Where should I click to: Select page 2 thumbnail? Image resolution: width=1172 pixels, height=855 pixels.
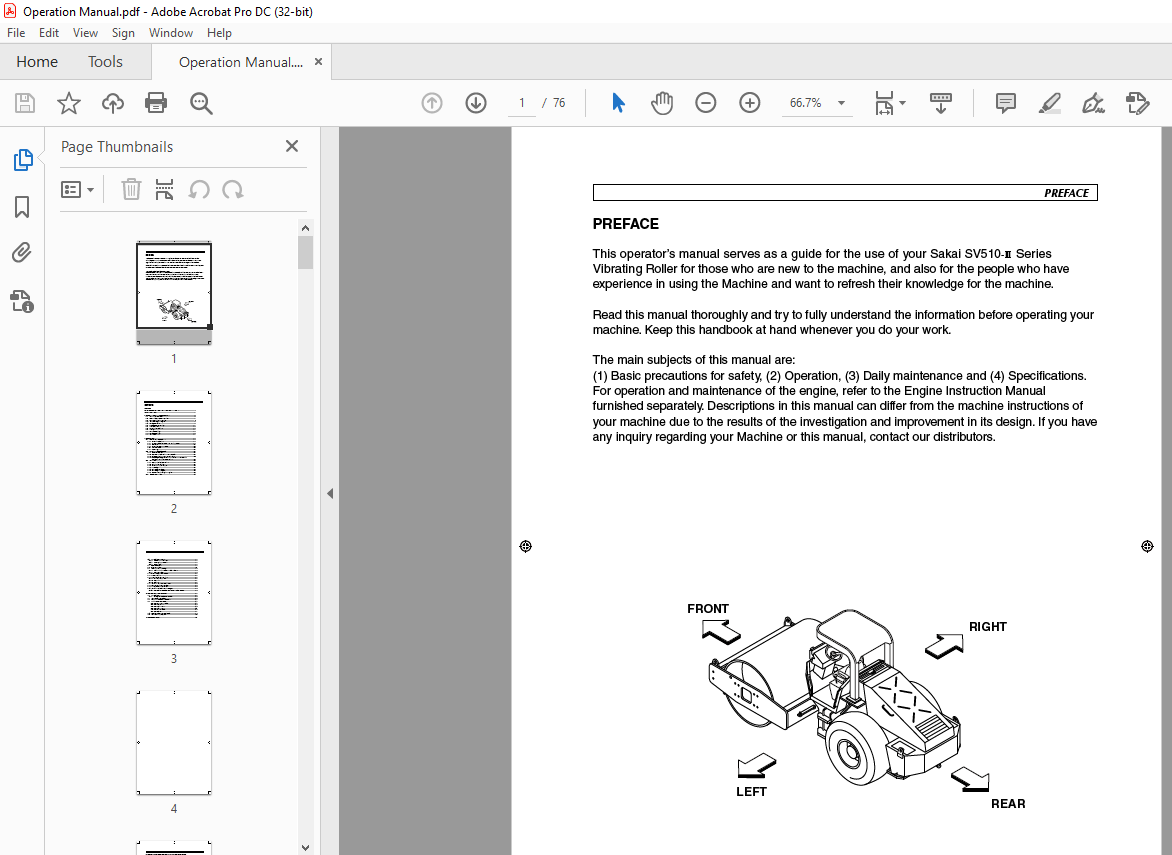[x=174, y=442]
